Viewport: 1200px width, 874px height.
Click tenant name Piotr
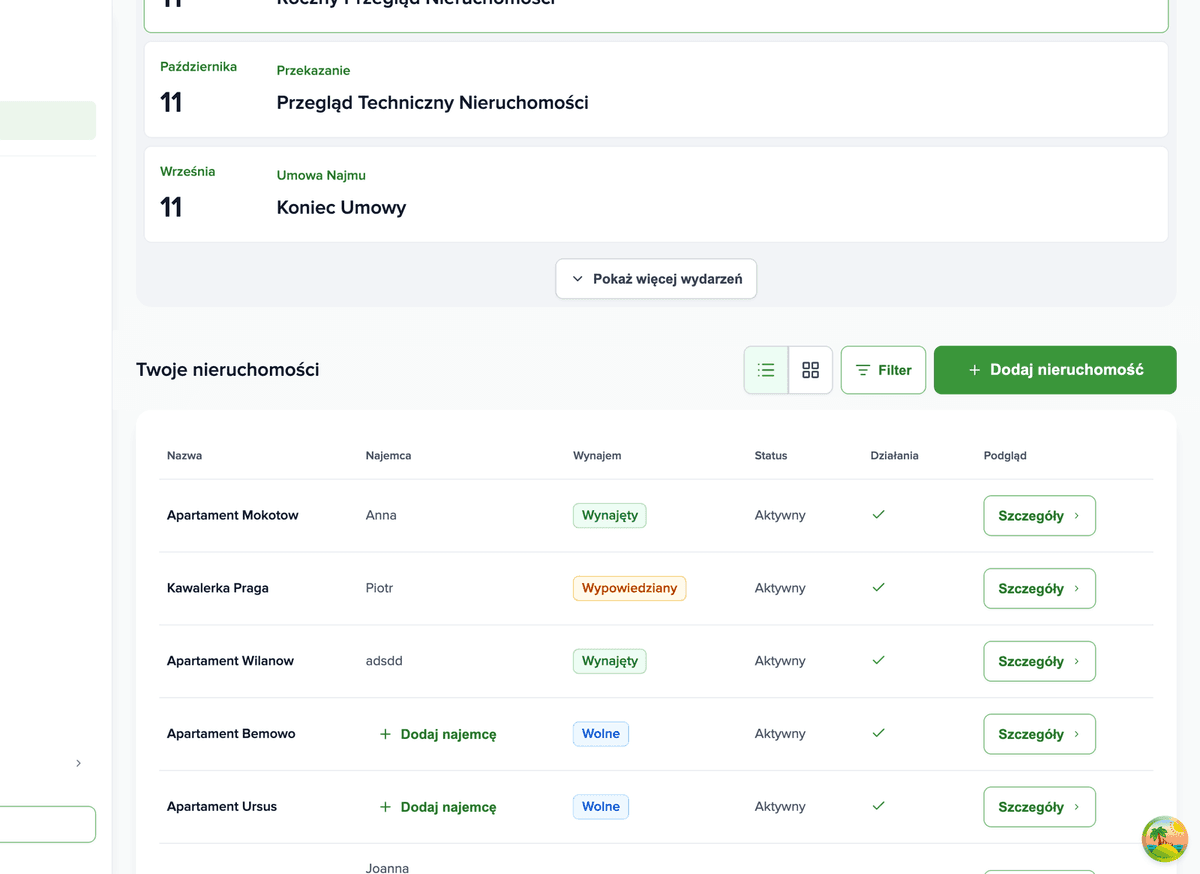[x=380, y=588]
